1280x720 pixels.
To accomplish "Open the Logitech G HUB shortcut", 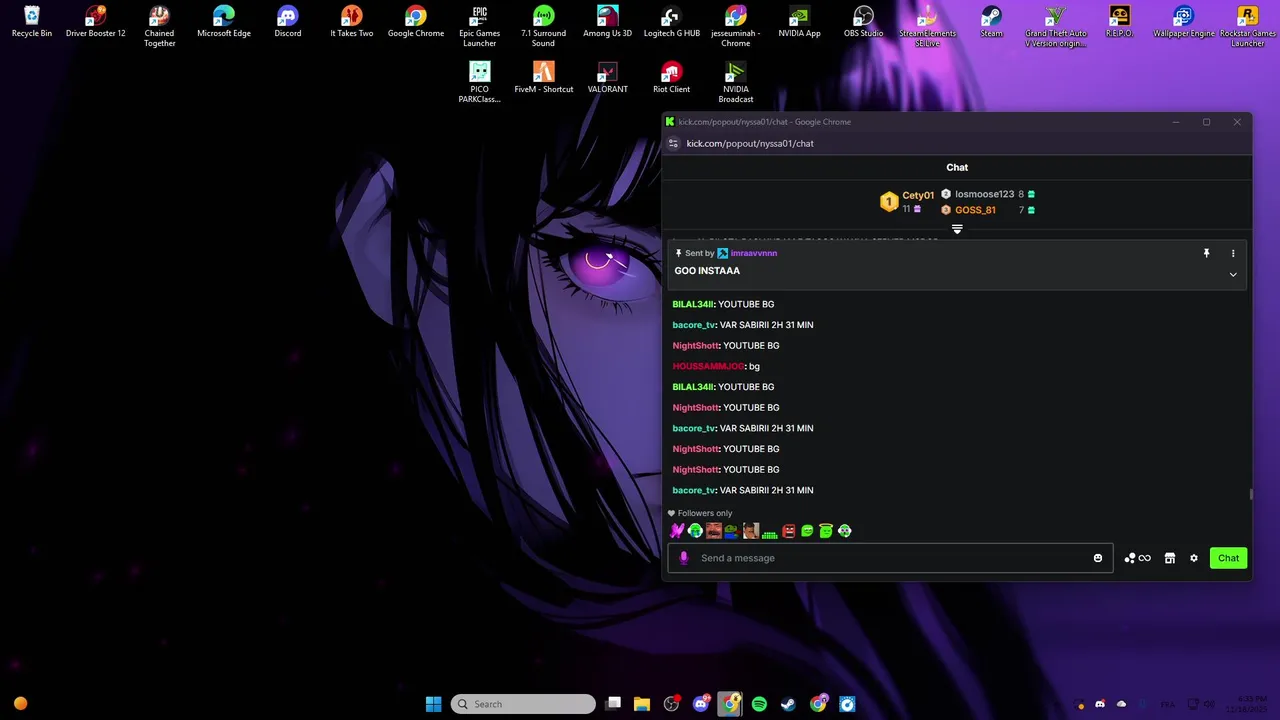I will click(672, 22).
